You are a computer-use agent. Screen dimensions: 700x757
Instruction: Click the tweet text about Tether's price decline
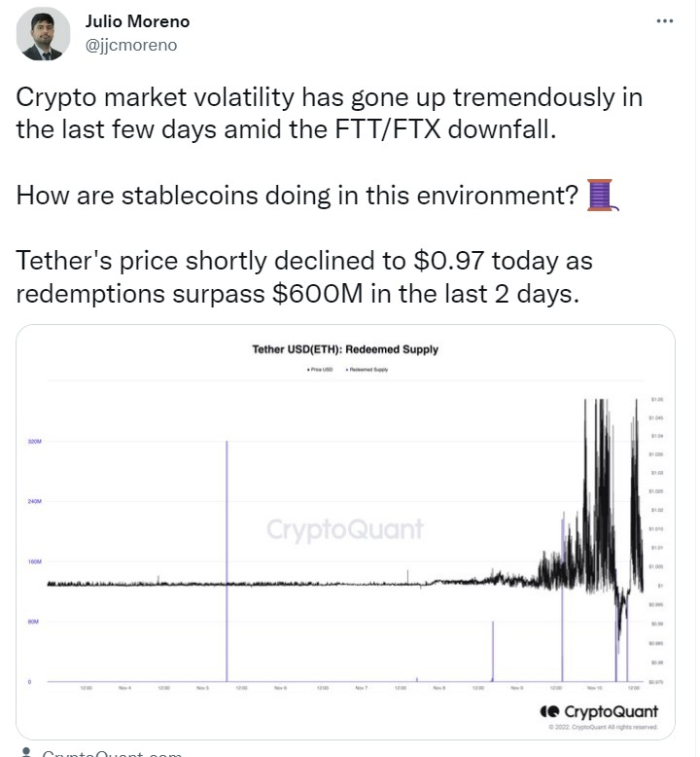[305, 277]
